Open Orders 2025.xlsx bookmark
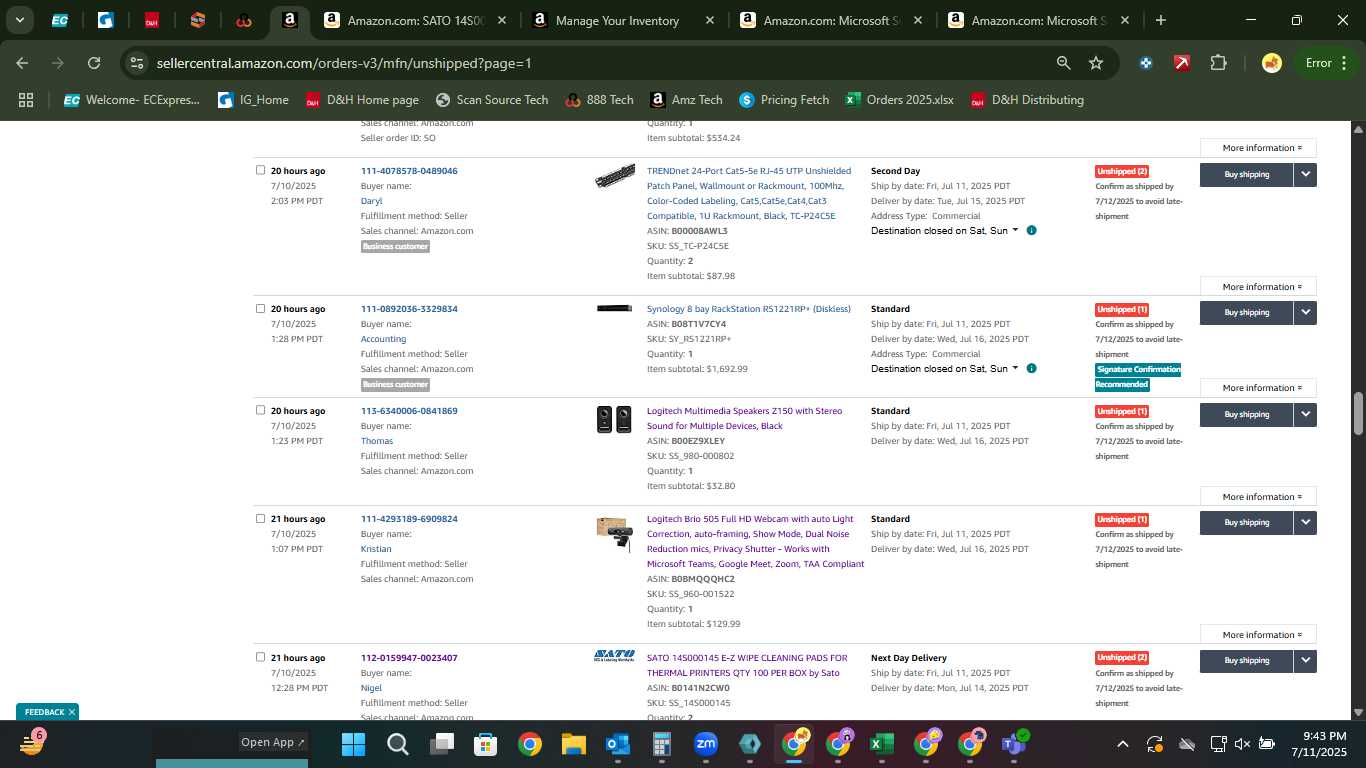Viewport: 1366px width, 768px height. tap(899, 100)
